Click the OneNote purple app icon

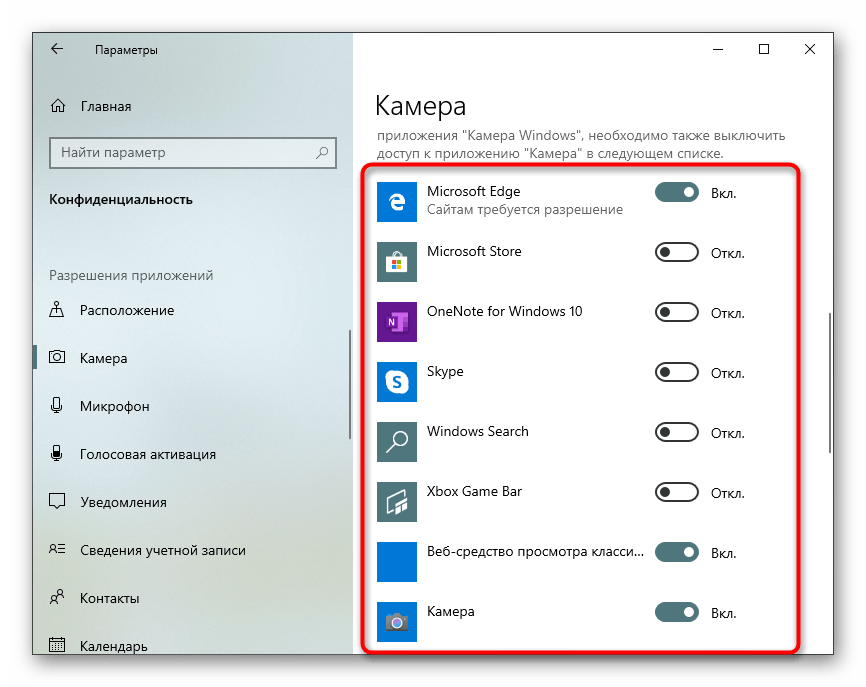pyautogui.click(x=396, y=322)
